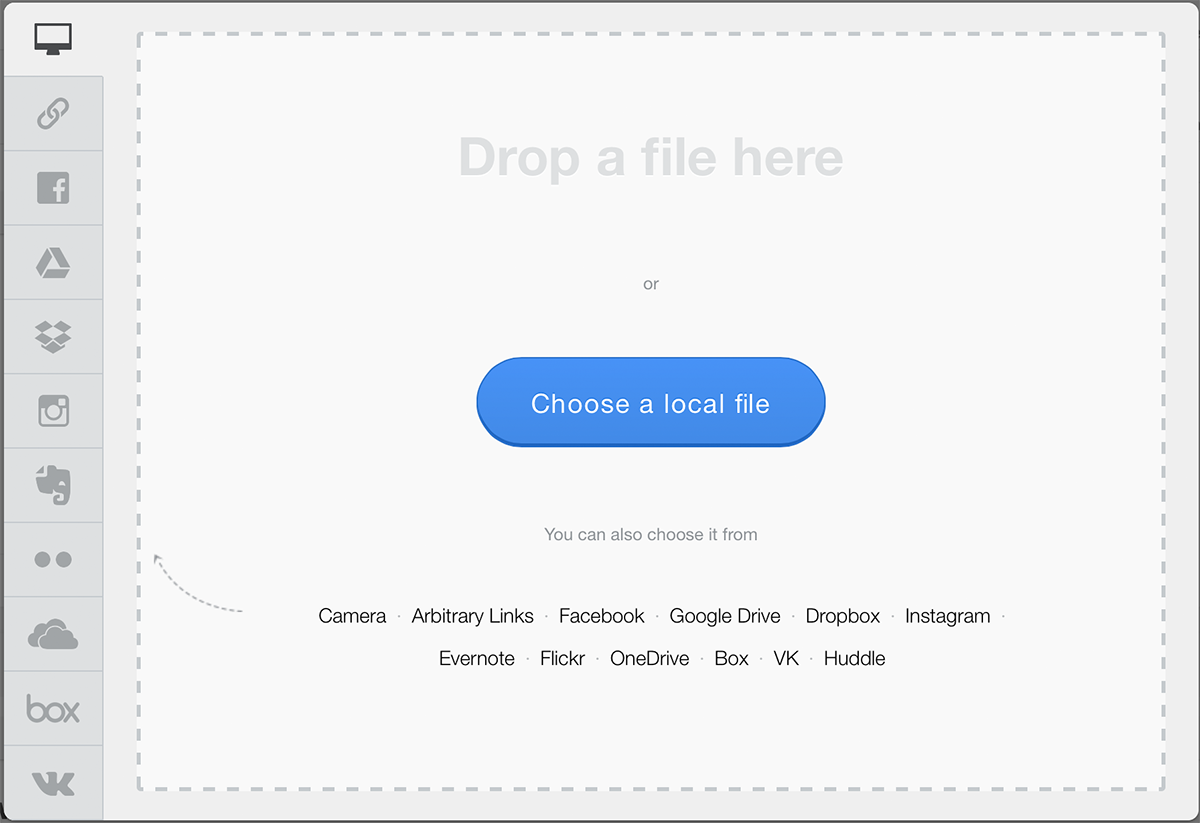The height and width of the screenshot is (823, 1200).
Task: Click the 'Drop a file here' heading
Action: (651, 157)
